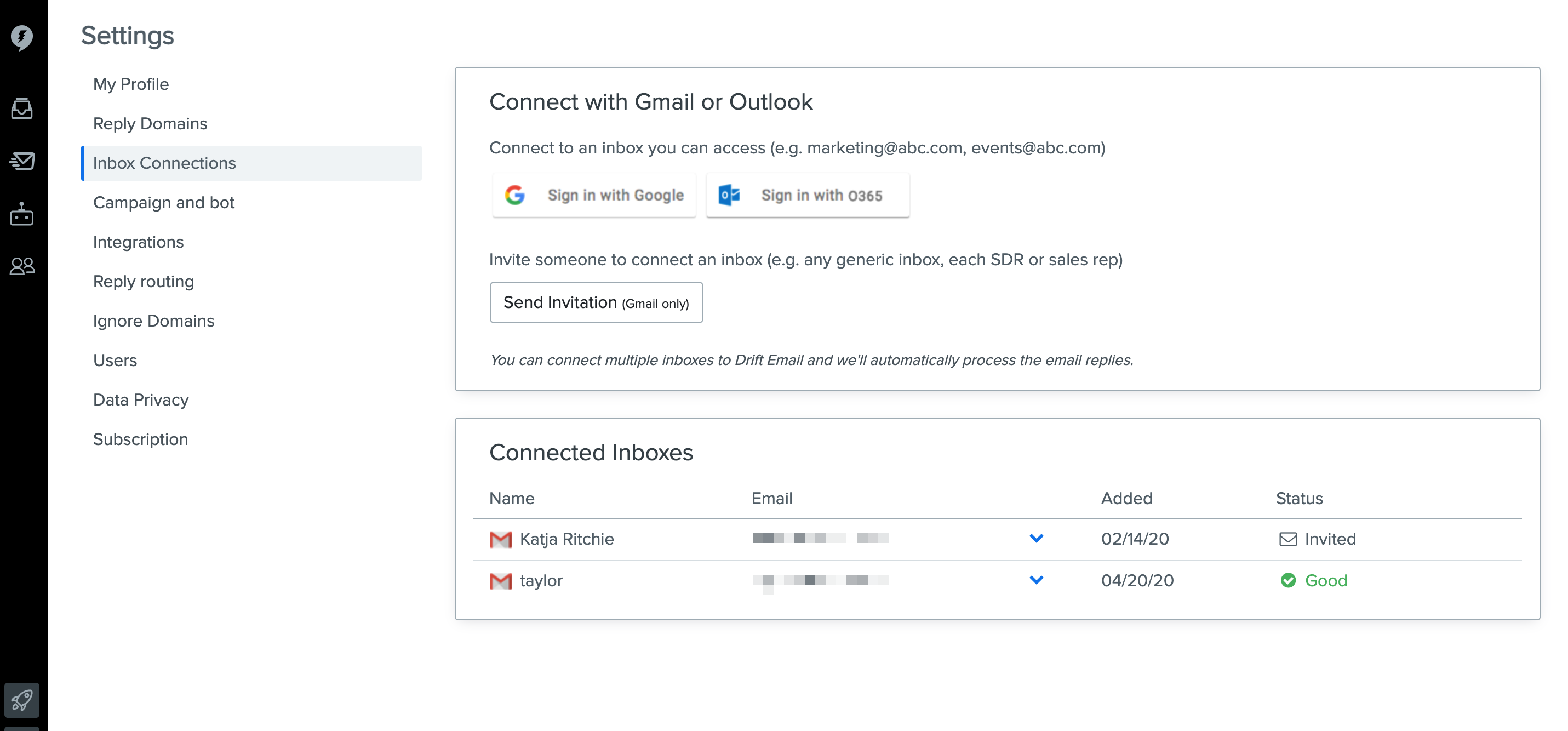Screen dimensions: 1568x731
Task: Click the envelope icon next to Invited
Action: click(x=1288, y=539)
